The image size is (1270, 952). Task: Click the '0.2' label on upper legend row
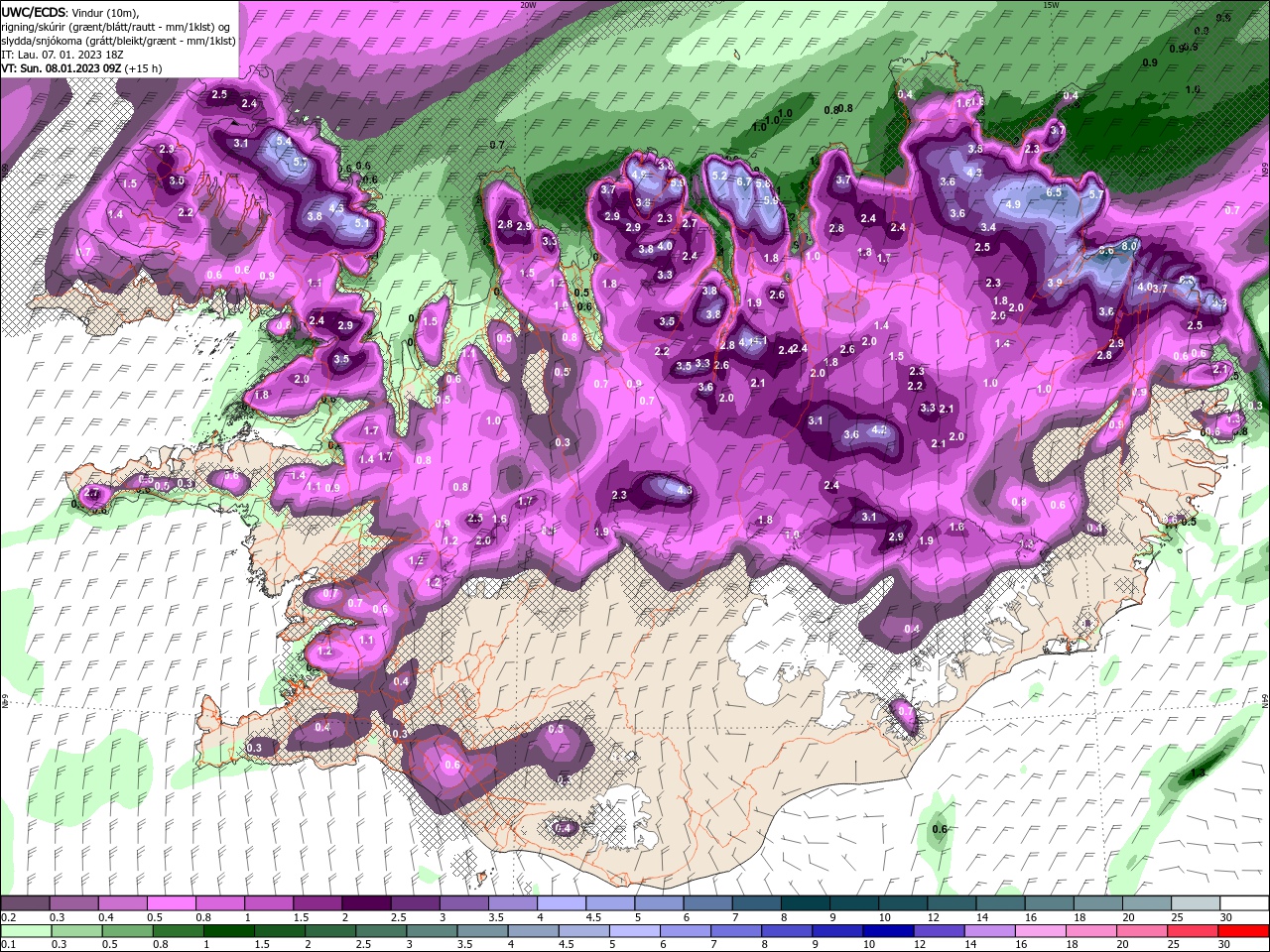click(x=8, y=916)
